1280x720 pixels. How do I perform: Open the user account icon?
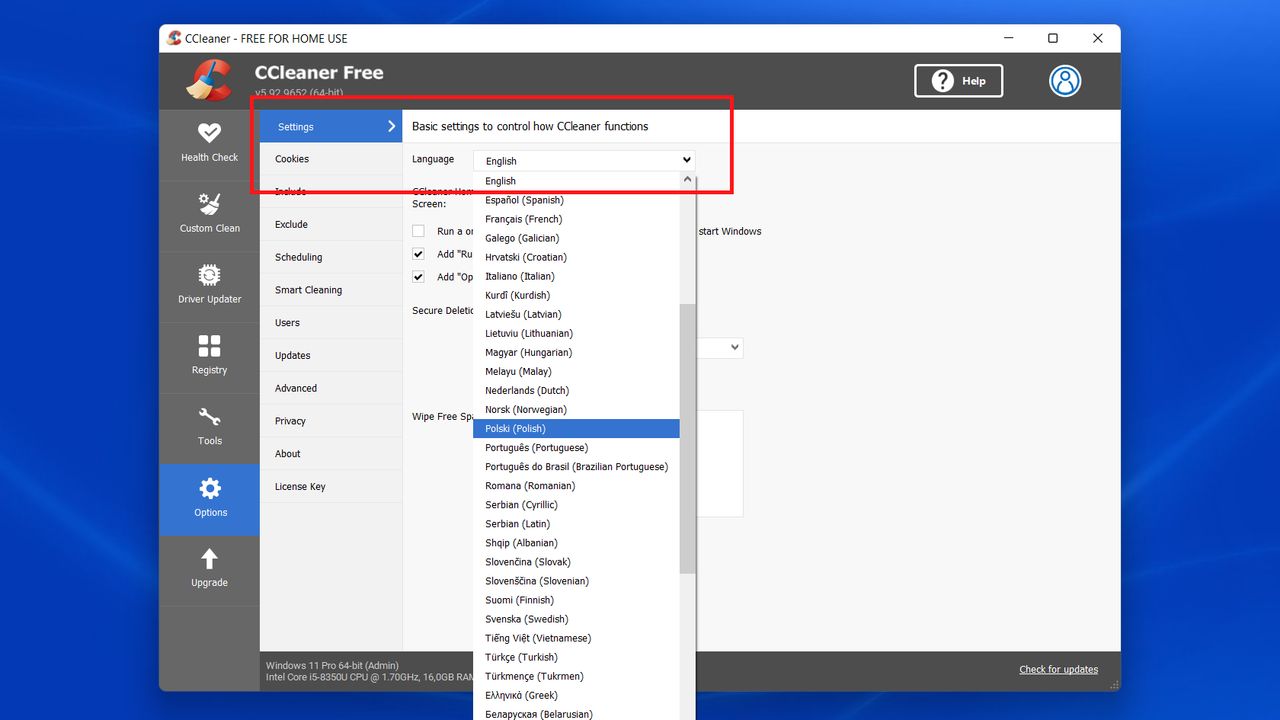tap(1064, 81)
